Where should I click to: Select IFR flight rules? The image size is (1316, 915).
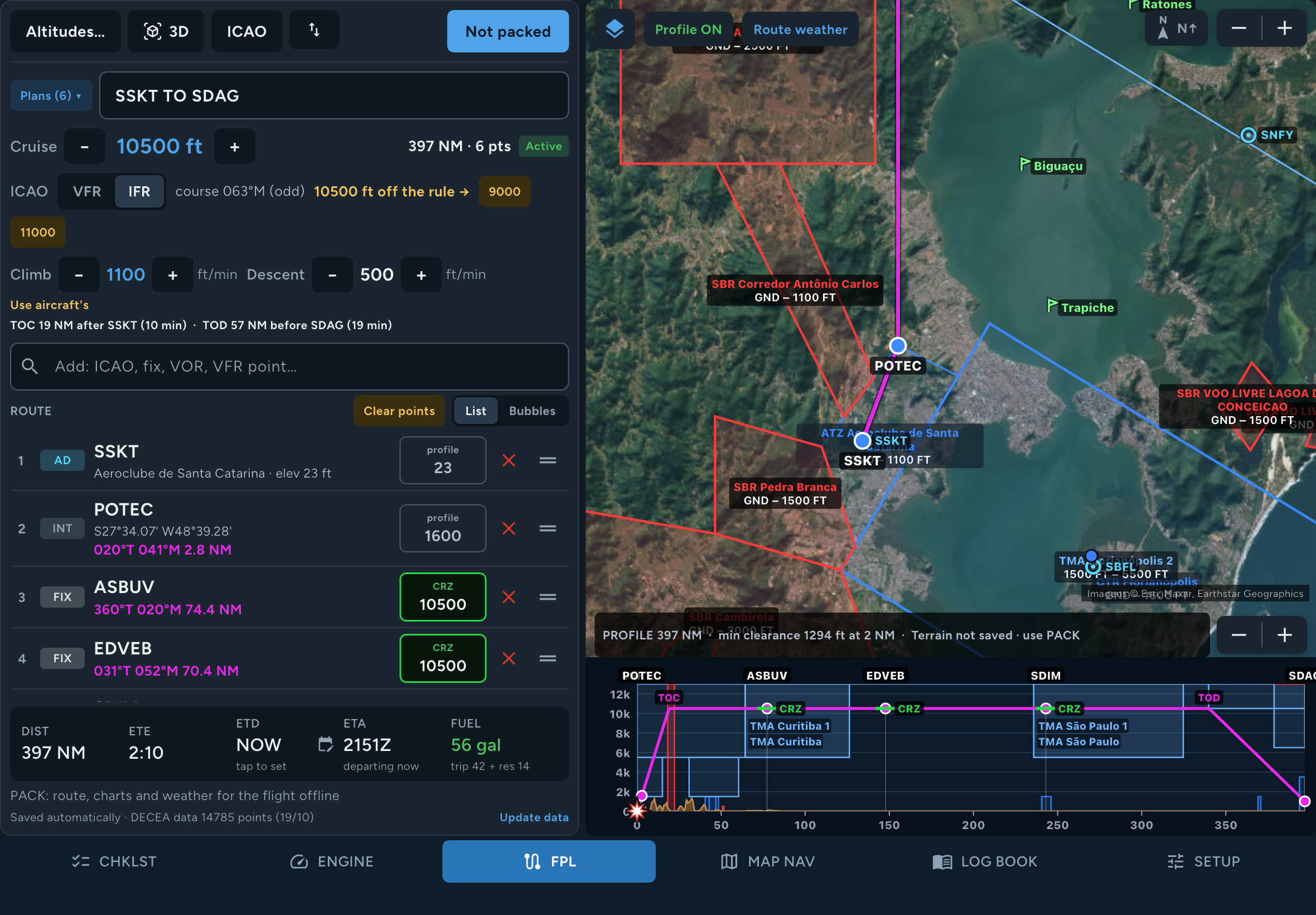139,191
